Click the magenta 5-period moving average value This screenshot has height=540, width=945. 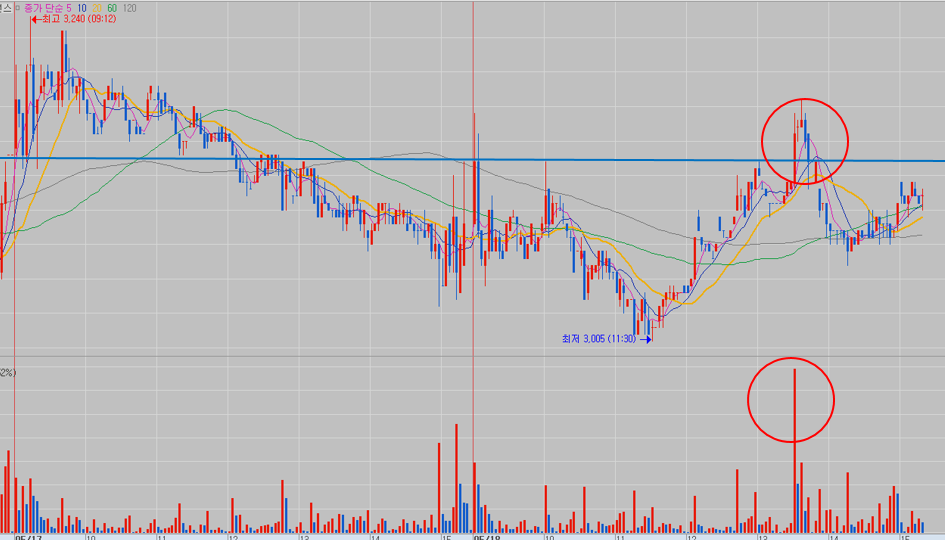point(69,8)
